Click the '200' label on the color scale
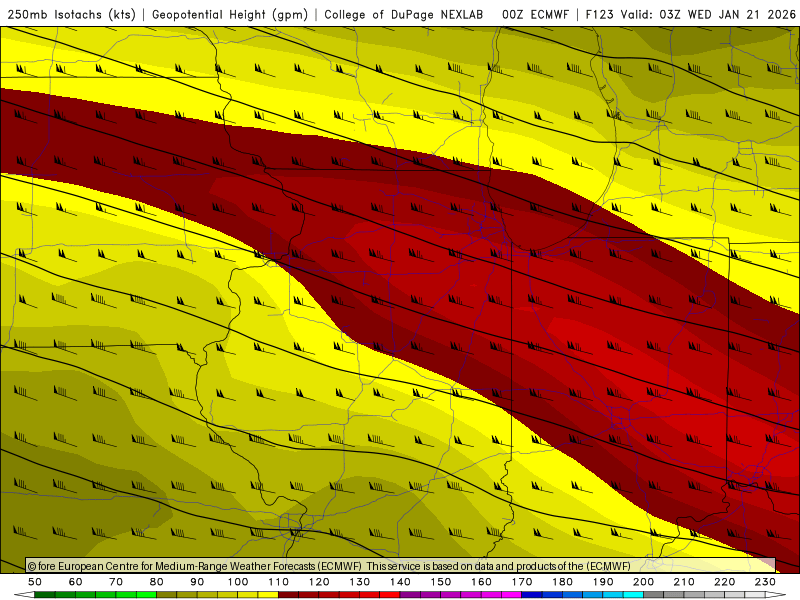 pos(643,582)
